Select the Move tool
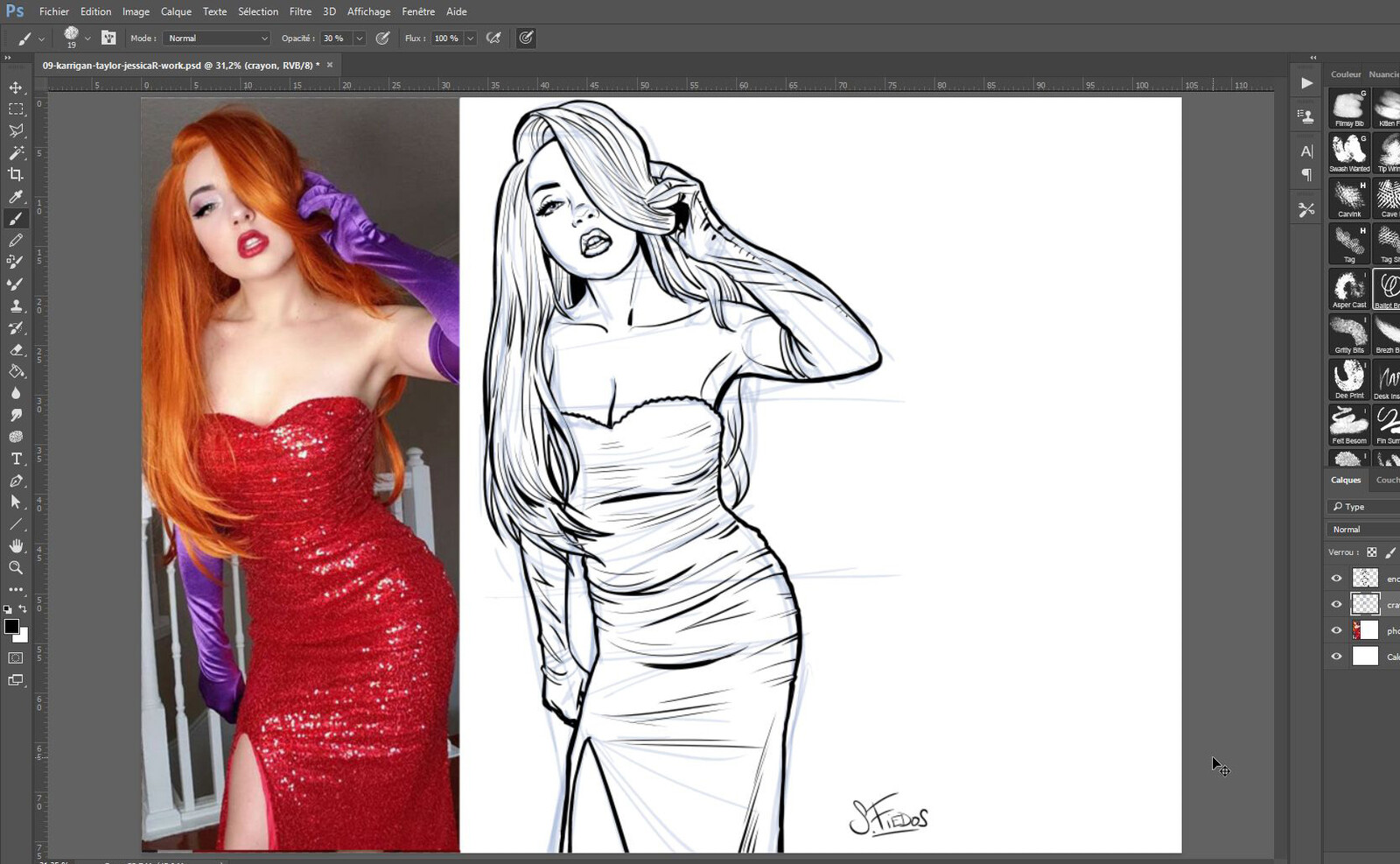This screenshot has height=864, width=1400. coord(16,88)
